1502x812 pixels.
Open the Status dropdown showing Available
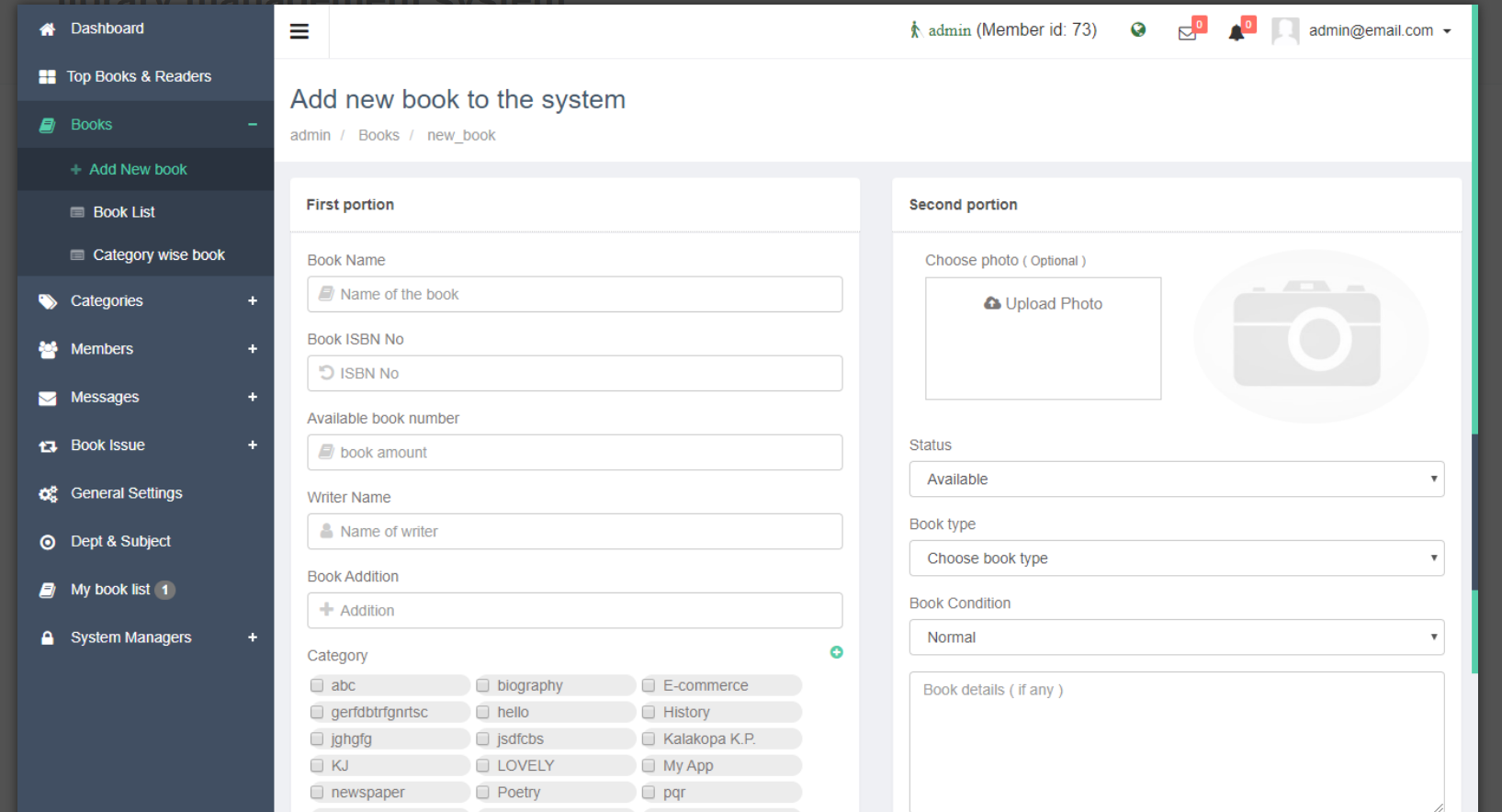(1176, 479)
